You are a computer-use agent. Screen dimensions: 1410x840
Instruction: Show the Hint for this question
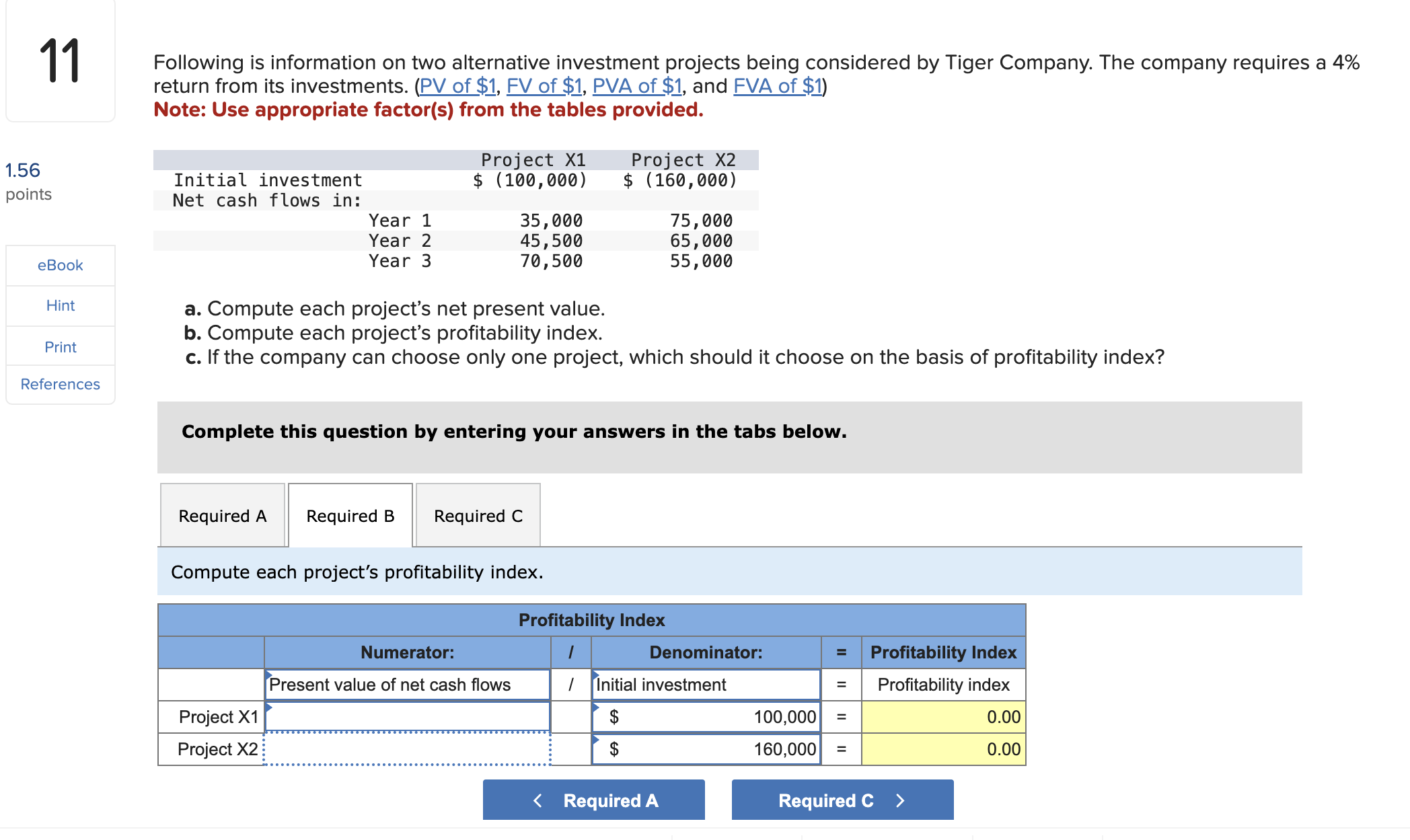(x=60, y=305)
